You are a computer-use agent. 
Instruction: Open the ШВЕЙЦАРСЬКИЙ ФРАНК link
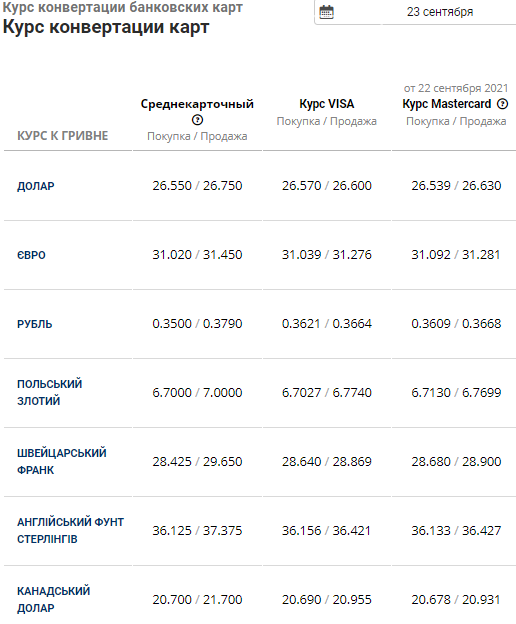click(x=62, y=461)
